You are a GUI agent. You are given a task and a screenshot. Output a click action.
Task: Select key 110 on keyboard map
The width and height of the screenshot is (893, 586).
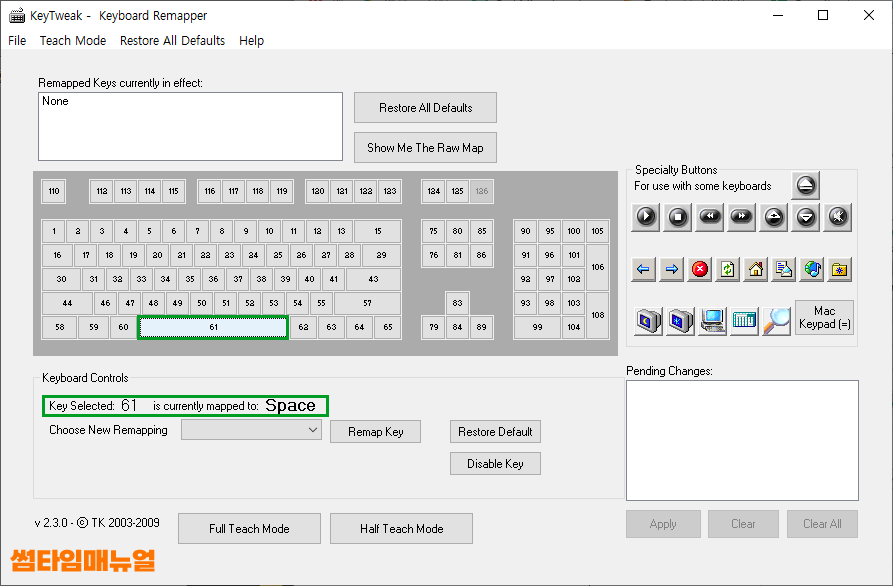click(54, 191)
